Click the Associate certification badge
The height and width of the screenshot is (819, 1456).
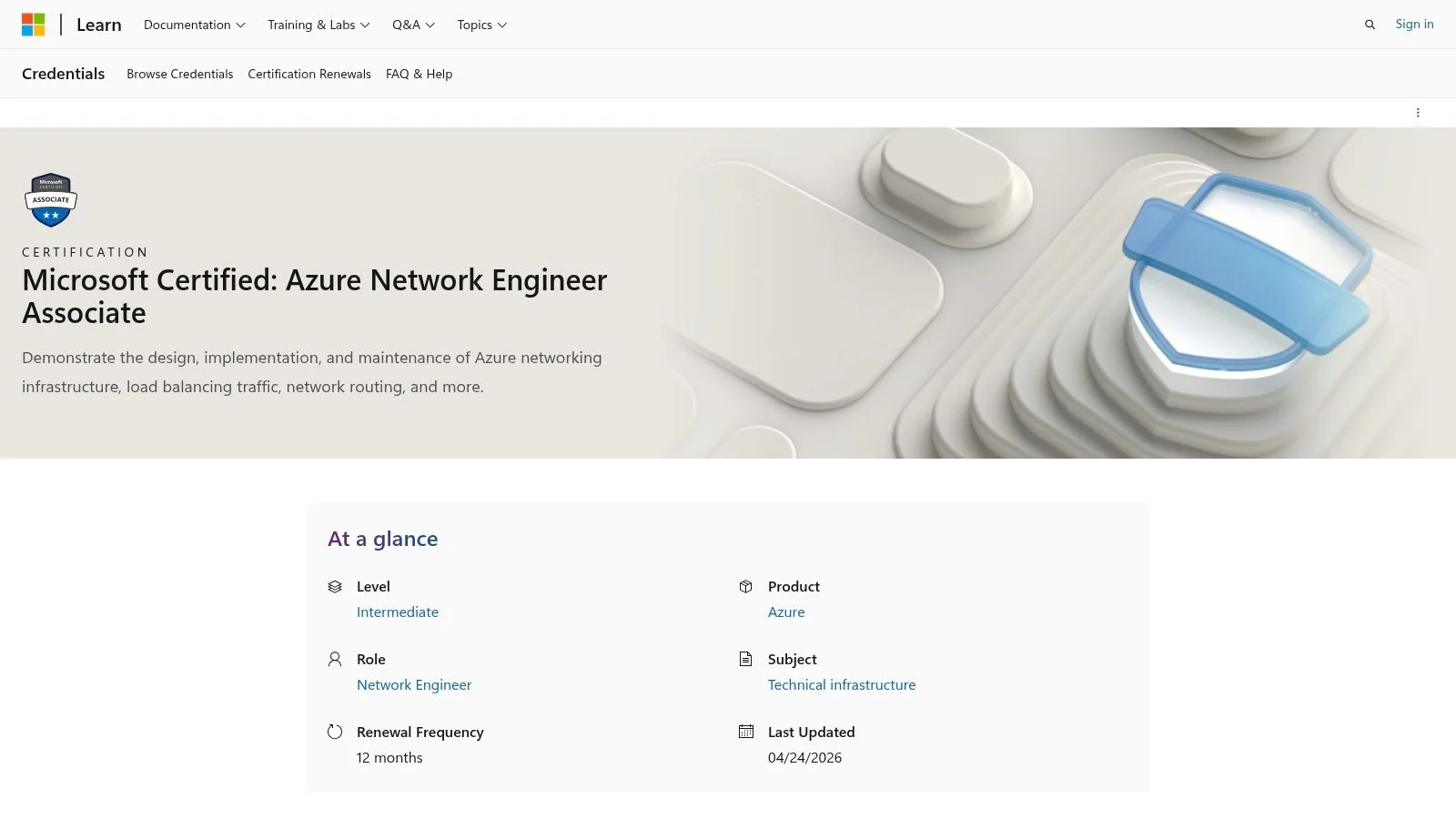[51, 200]
